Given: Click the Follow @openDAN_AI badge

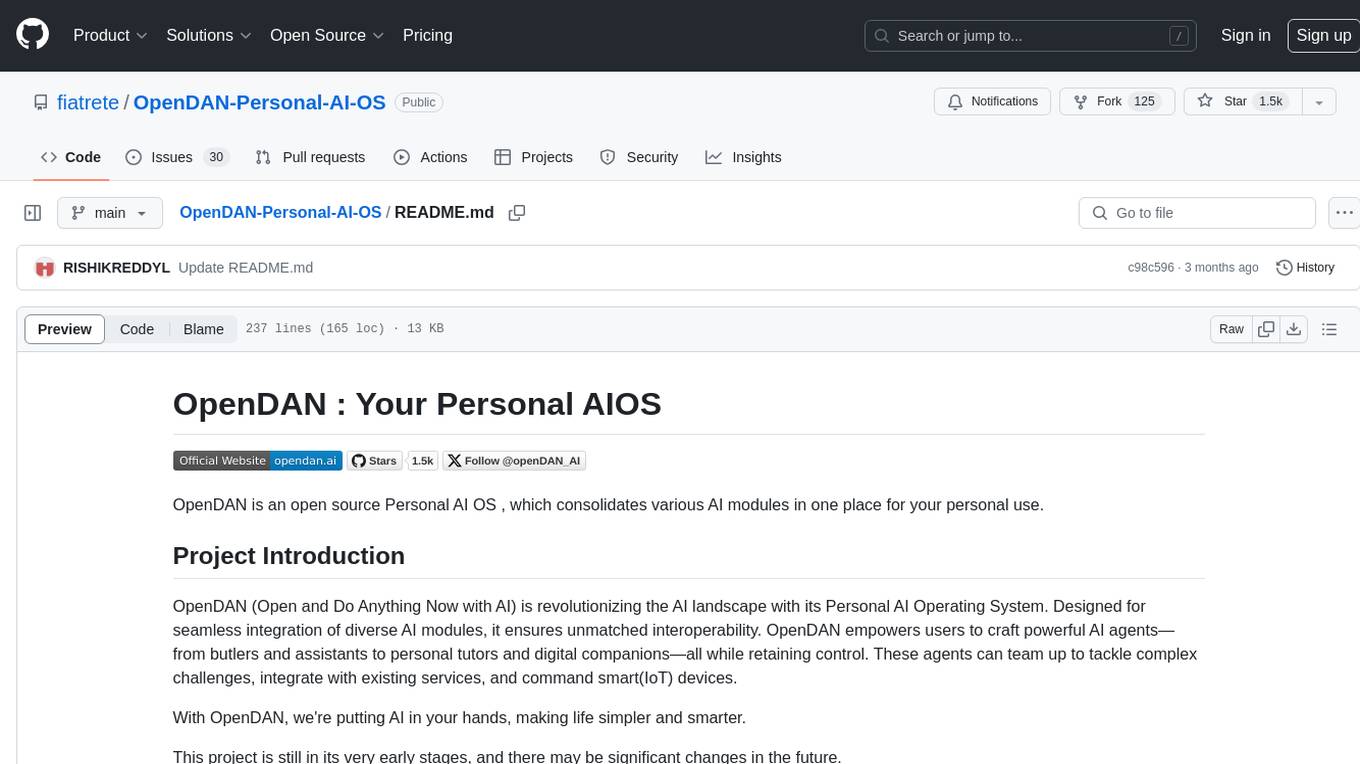Looking at the screenshot, I should (x=514, y=461).
